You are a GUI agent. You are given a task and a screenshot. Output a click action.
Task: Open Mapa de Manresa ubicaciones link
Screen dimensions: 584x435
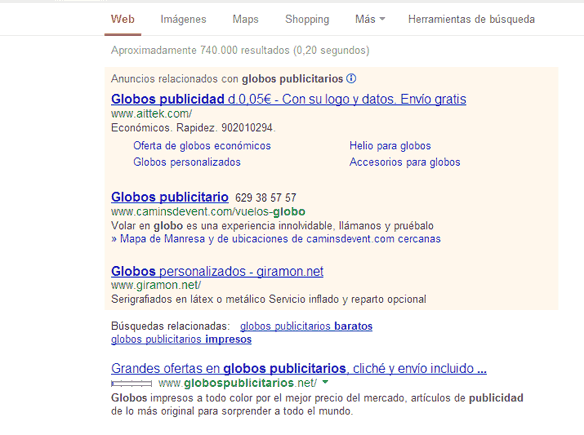tap(276, 239)
